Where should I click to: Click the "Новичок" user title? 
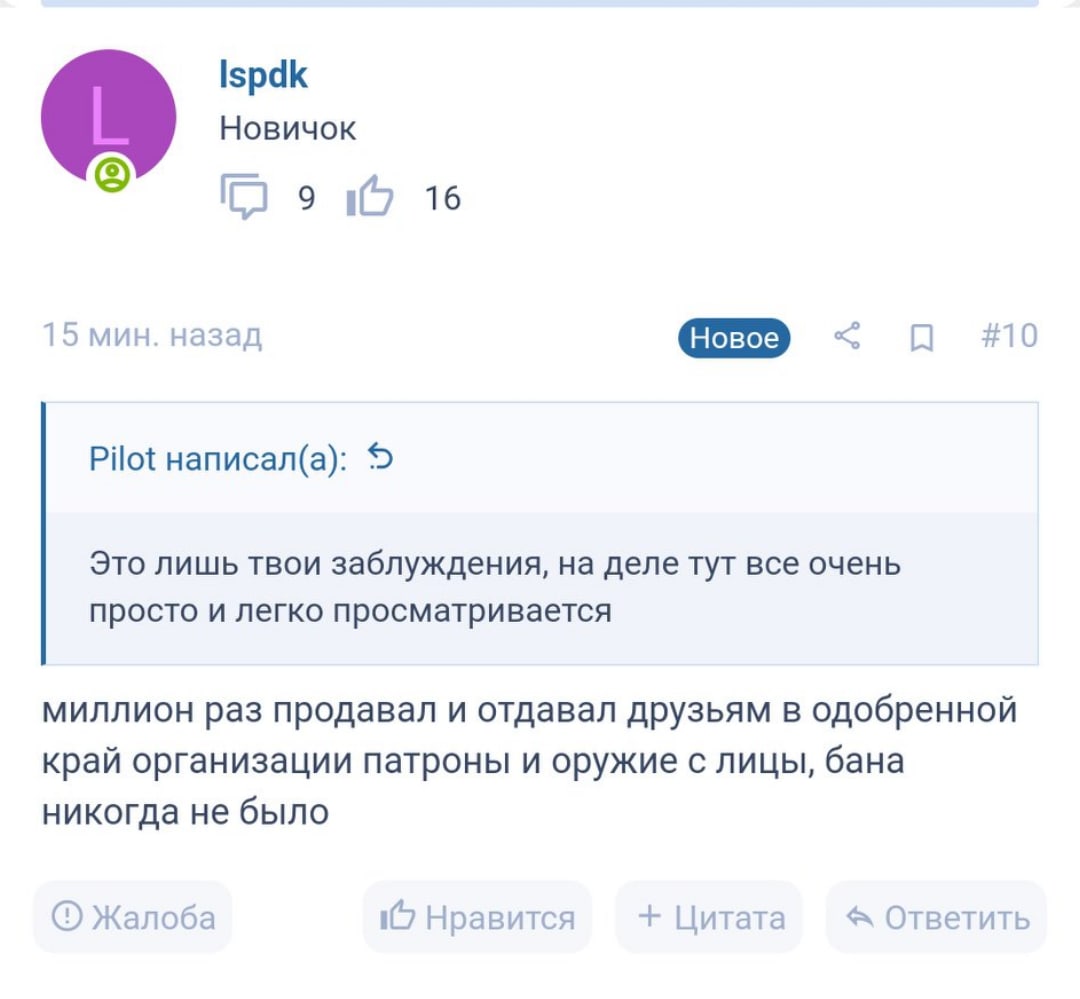pyautogui.click(x=288, y=128)
